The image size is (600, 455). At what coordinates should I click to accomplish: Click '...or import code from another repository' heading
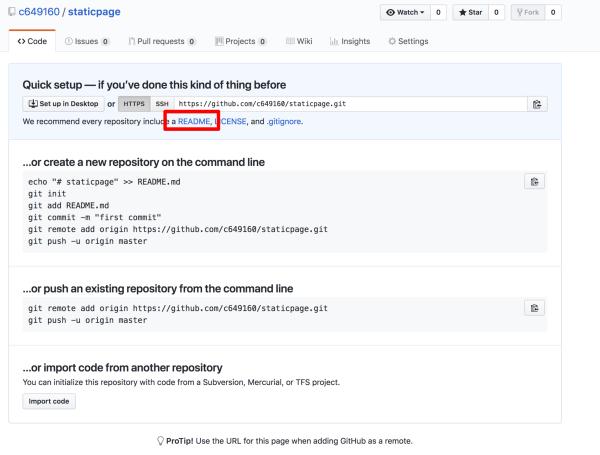[x=122, y=368]
